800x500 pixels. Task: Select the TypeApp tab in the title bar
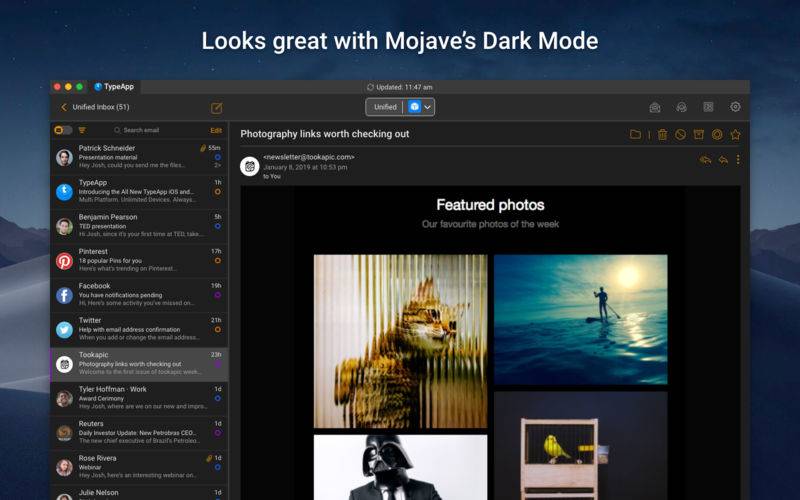tap(114, 87)
